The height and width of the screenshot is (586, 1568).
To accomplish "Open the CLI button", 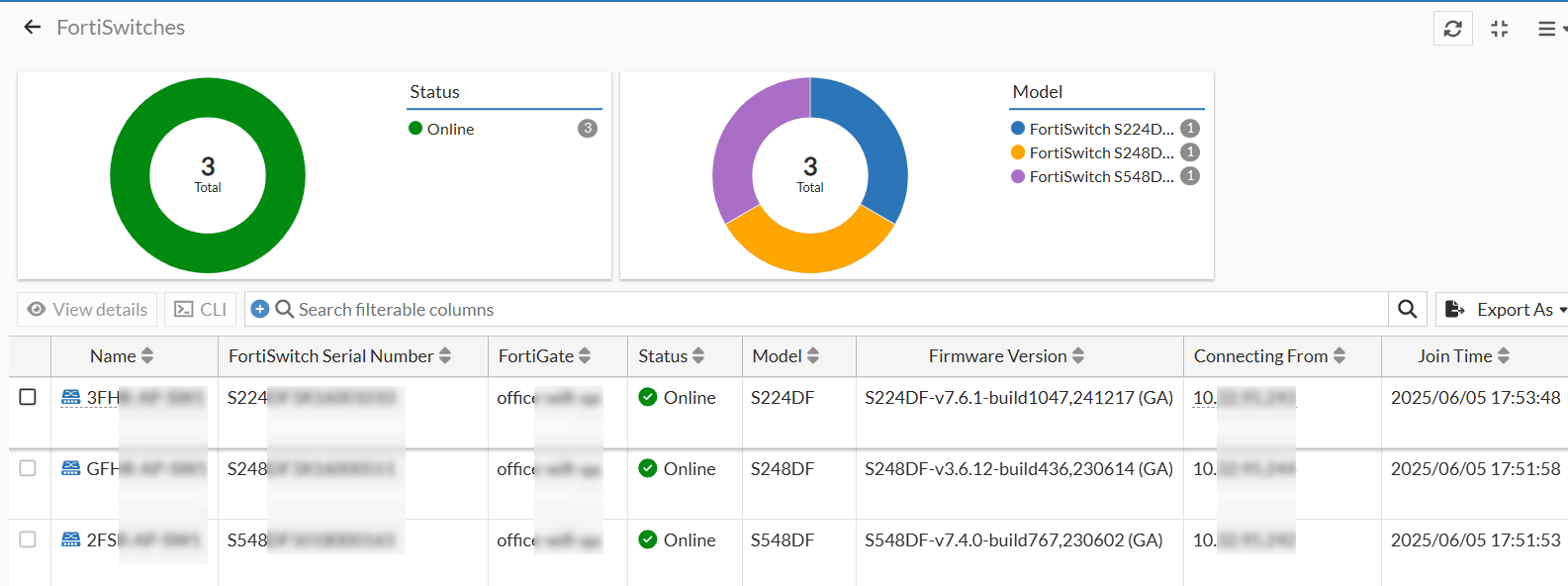I will (201, 310).
